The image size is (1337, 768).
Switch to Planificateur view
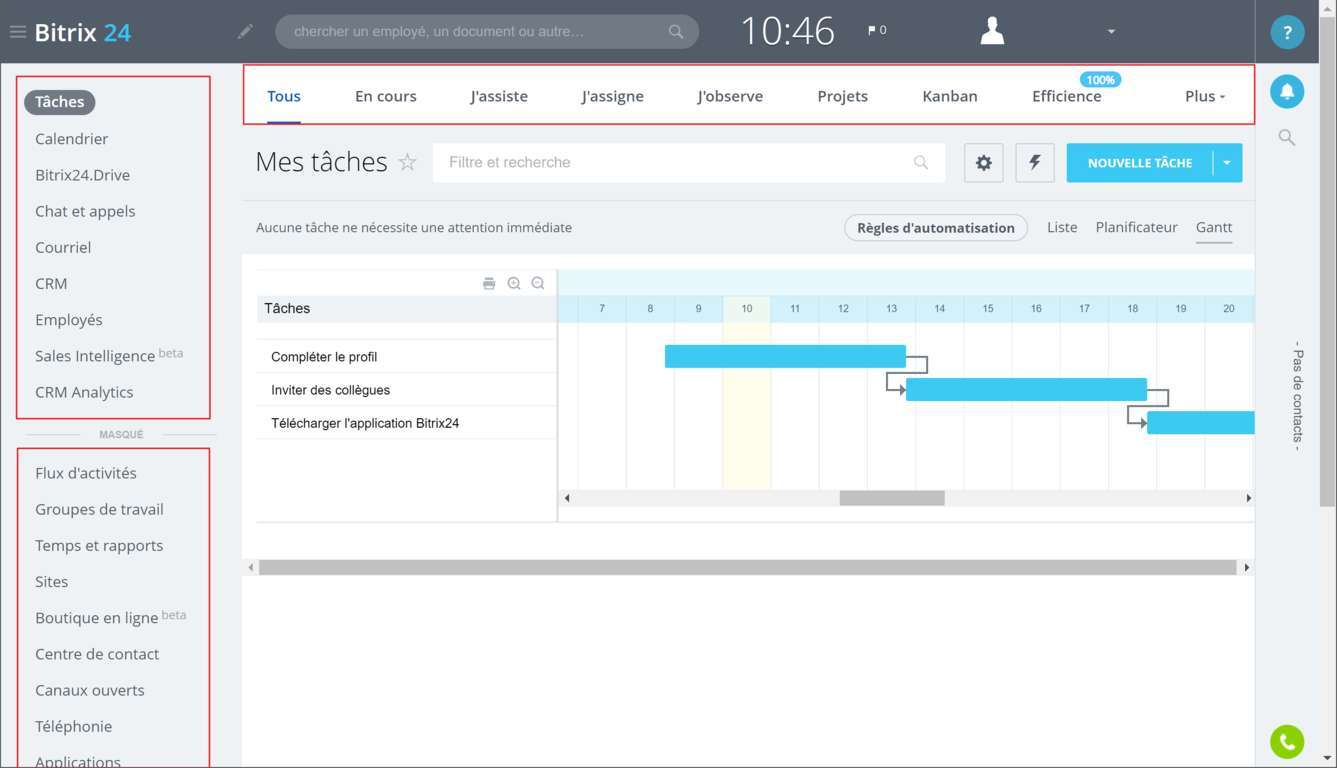point(1137,227)
